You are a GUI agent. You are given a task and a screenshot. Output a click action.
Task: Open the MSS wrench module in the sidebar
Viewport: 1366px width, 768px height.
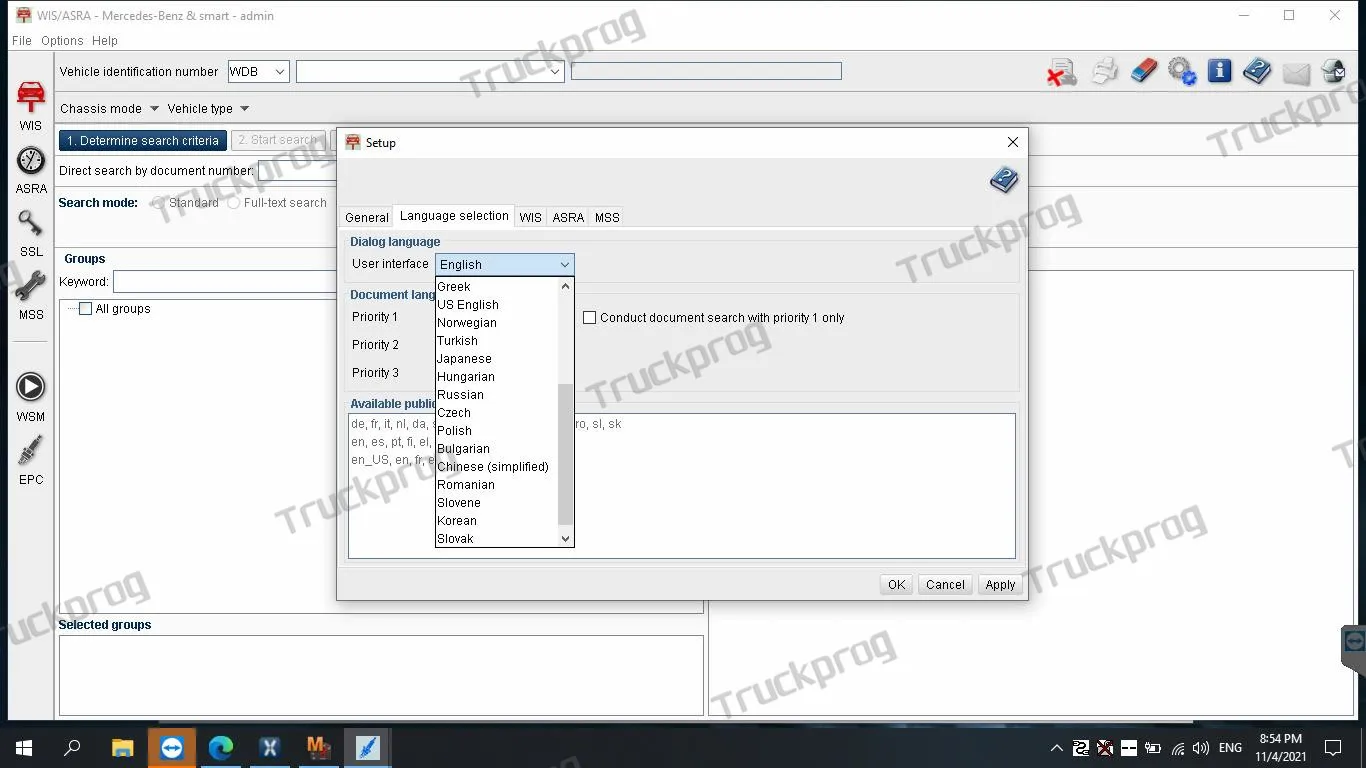[x=31, y=296]
